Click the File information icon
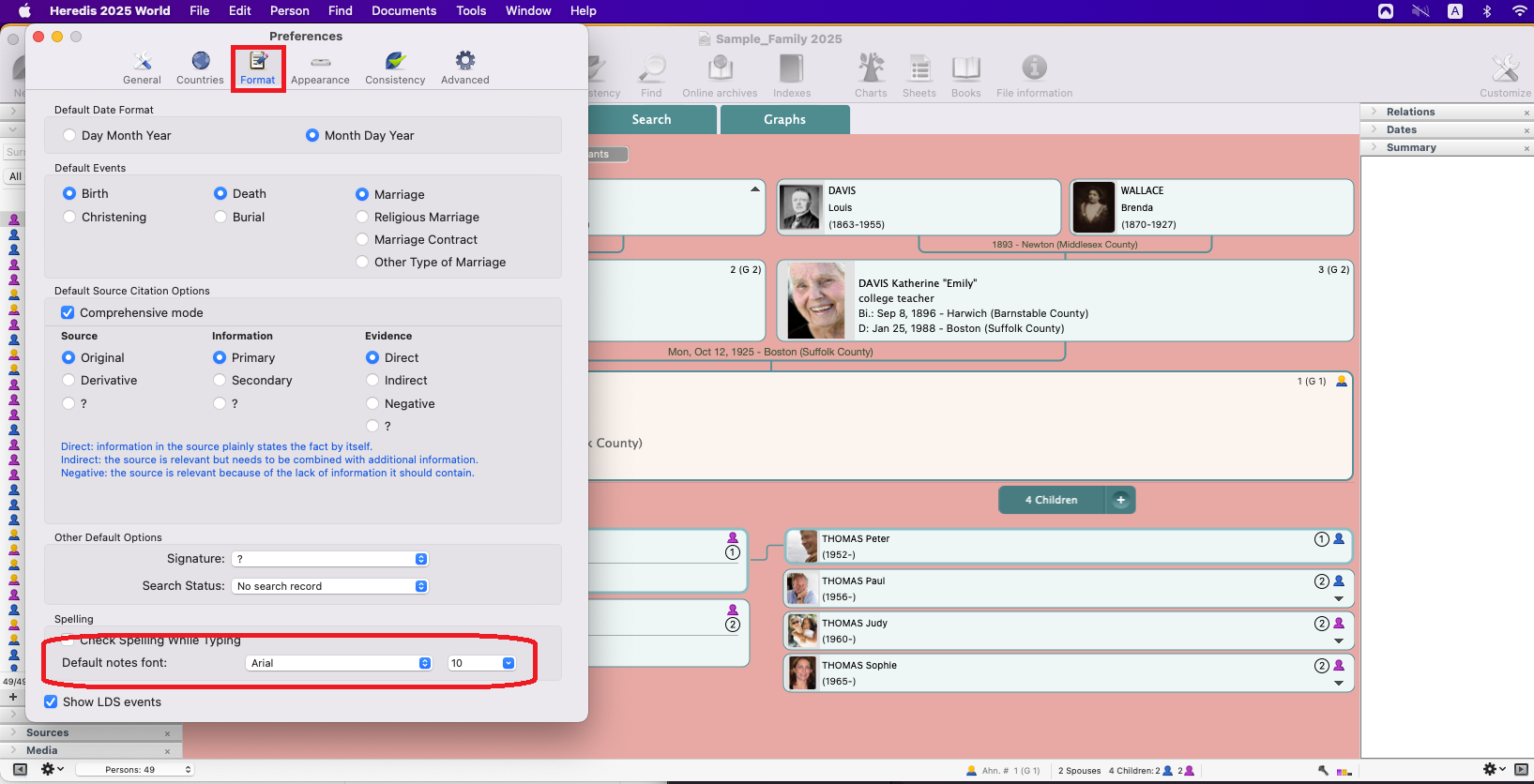Viewport: 1534px width, 784px height. (1034, 74)
